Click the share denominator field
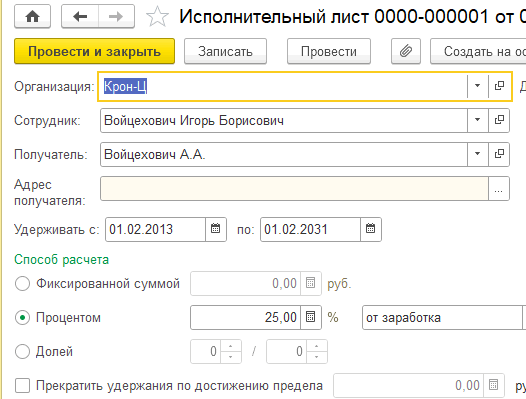The image size is (526, 399). 286,352
